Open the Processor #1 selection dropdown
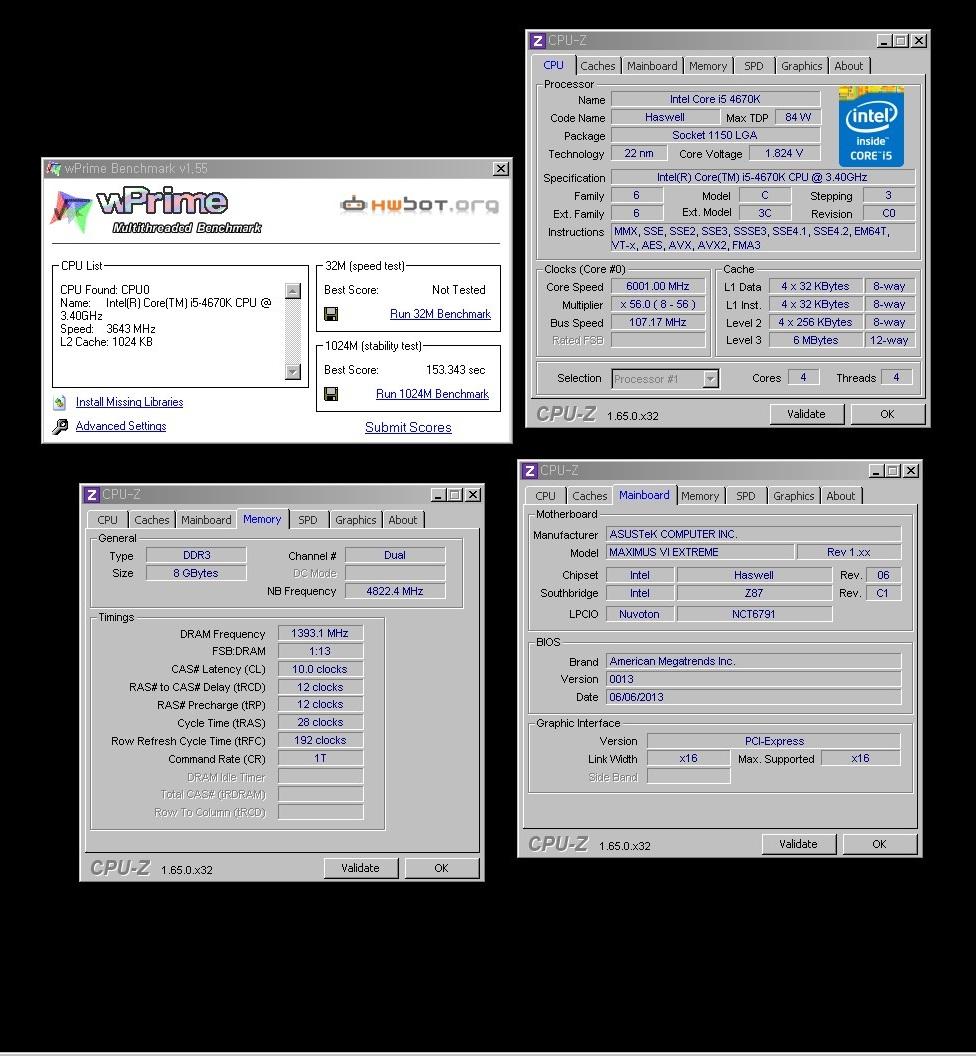The image size is (976, 1056). pyautogui.click(x=711, y=379)
